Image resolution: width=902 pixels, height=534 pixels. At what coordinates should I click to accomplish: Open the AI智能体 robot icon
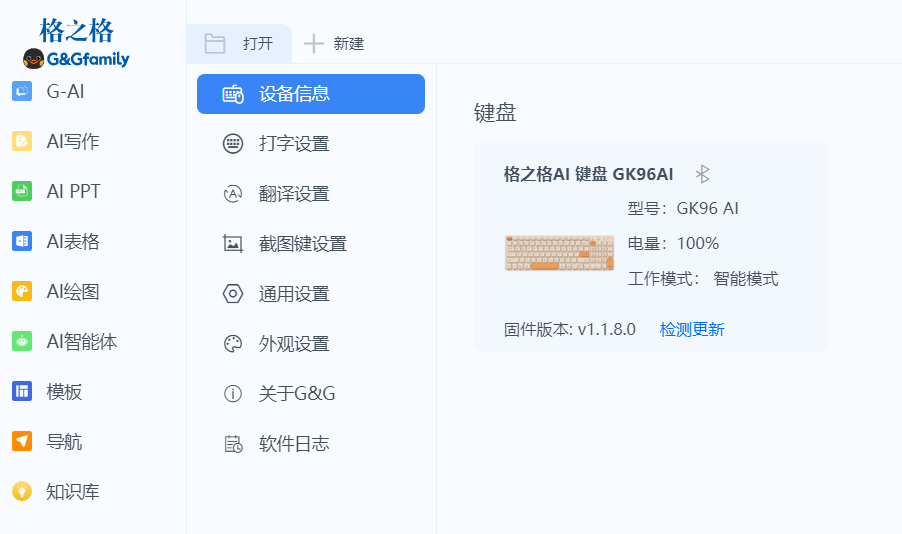pyautogui.click(x=22, y=341)
